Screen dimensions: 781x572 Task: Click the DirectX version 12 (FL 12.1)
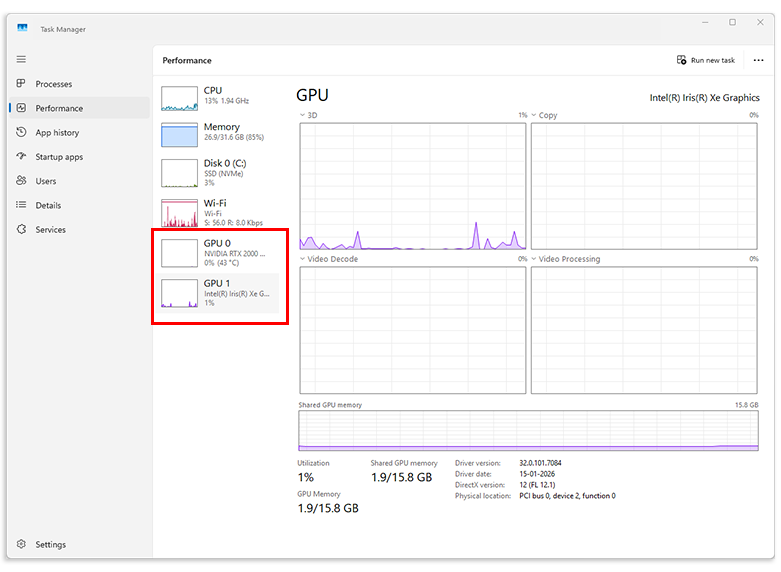(x=537, y=485)
